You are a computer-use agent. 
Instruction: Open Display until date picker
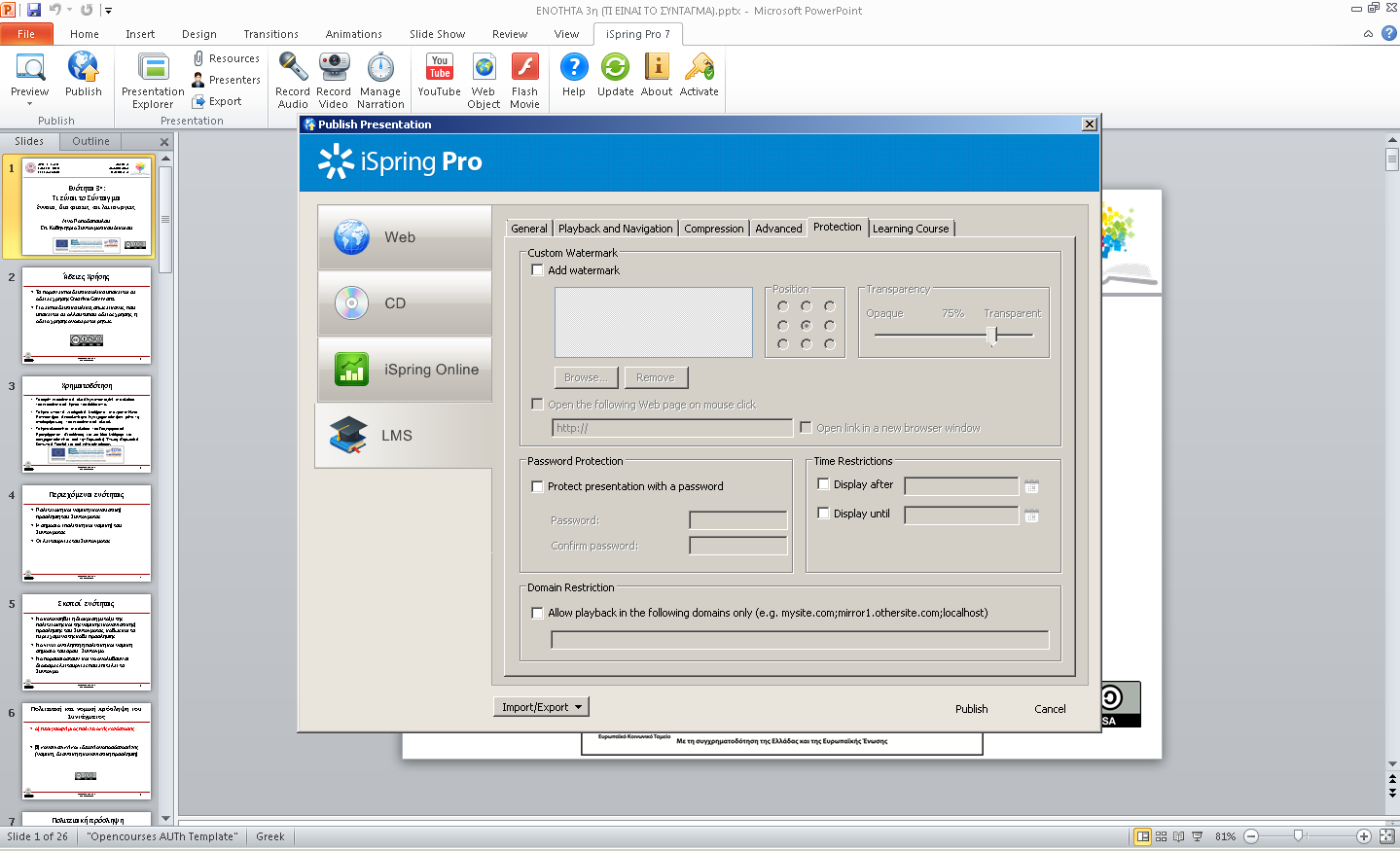1031,515
